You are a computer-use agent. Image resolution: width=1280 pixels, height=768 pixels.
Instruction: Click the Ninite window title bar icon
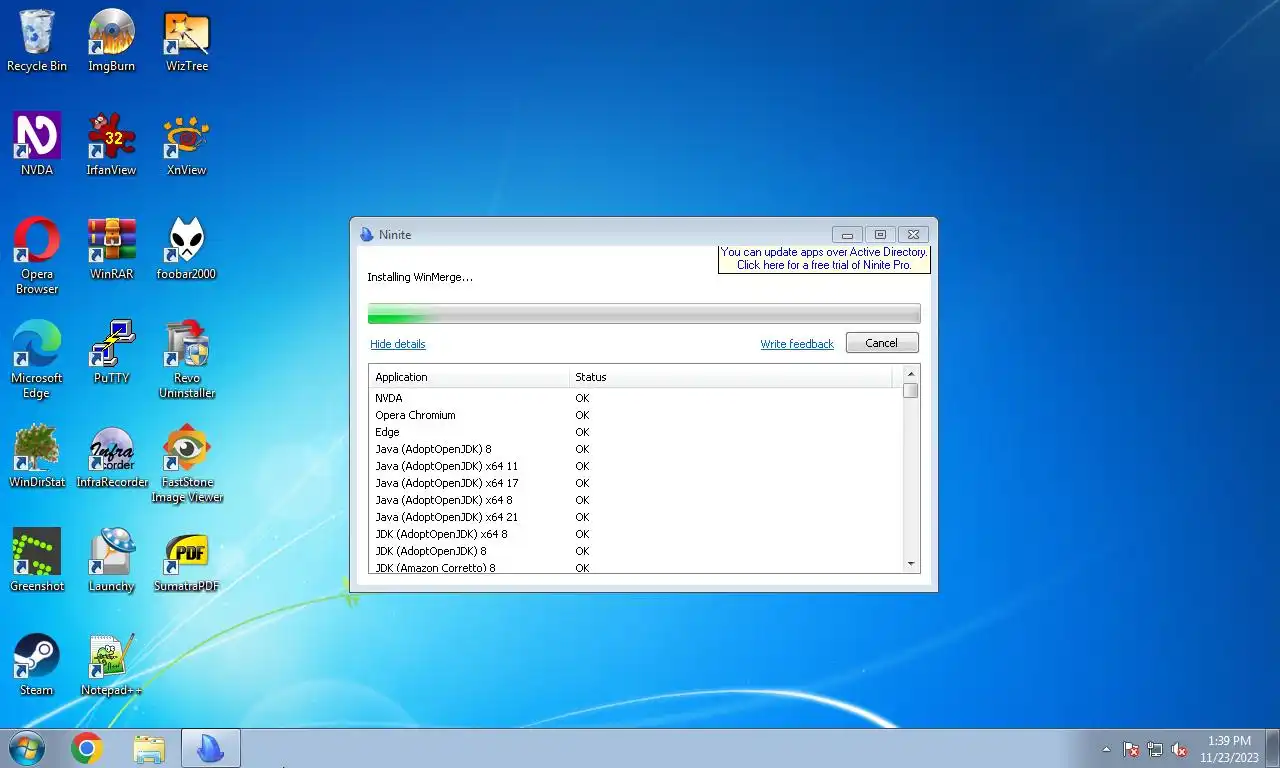pos(367,234)
